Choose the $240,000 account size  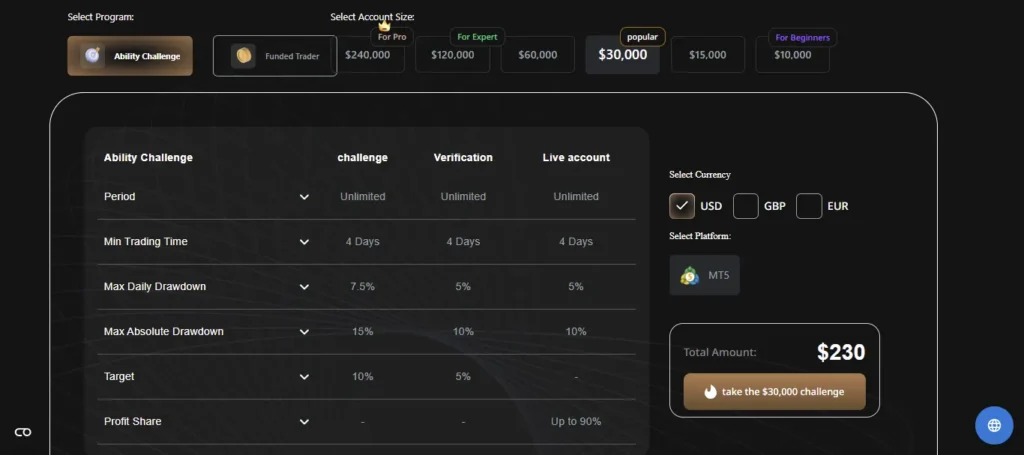[x=370, y=55]
